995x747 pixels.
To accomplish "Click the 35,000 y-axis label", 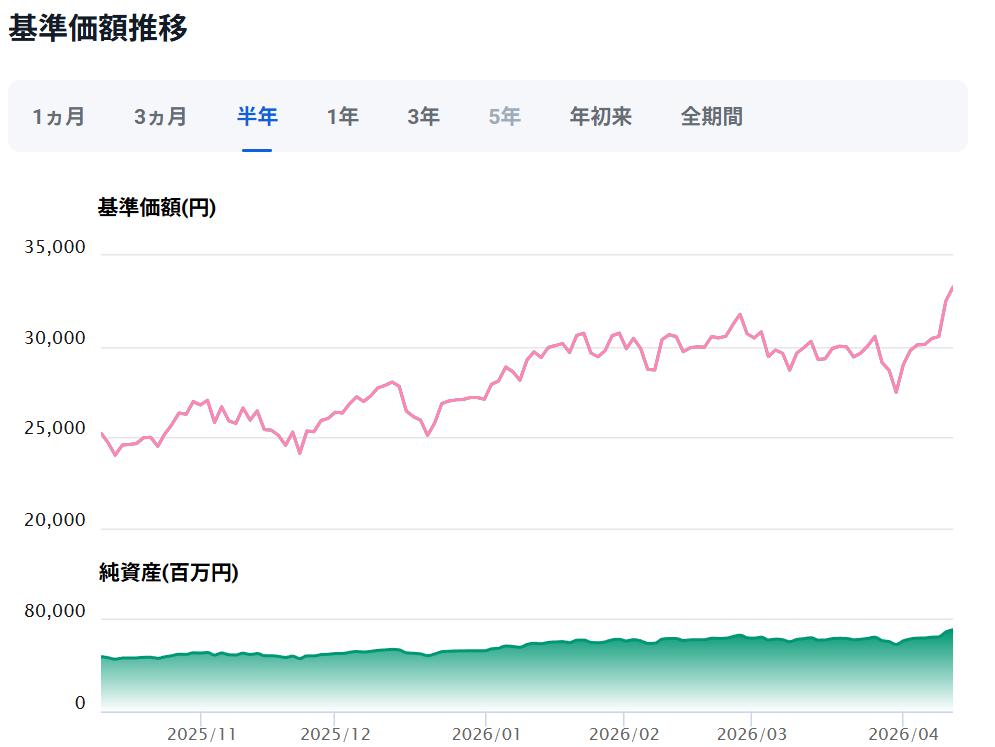I will tap(55, 247).
